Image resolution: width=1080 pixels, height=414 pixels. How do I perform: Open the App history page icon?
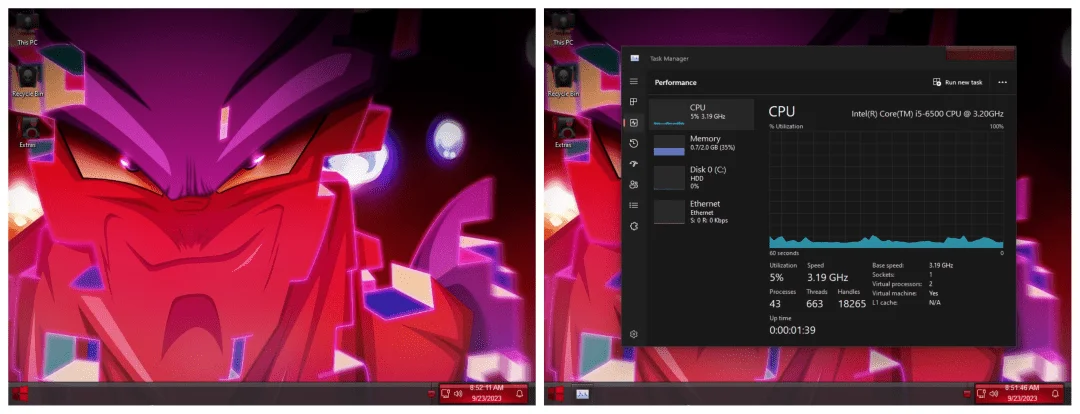(634, 143)
